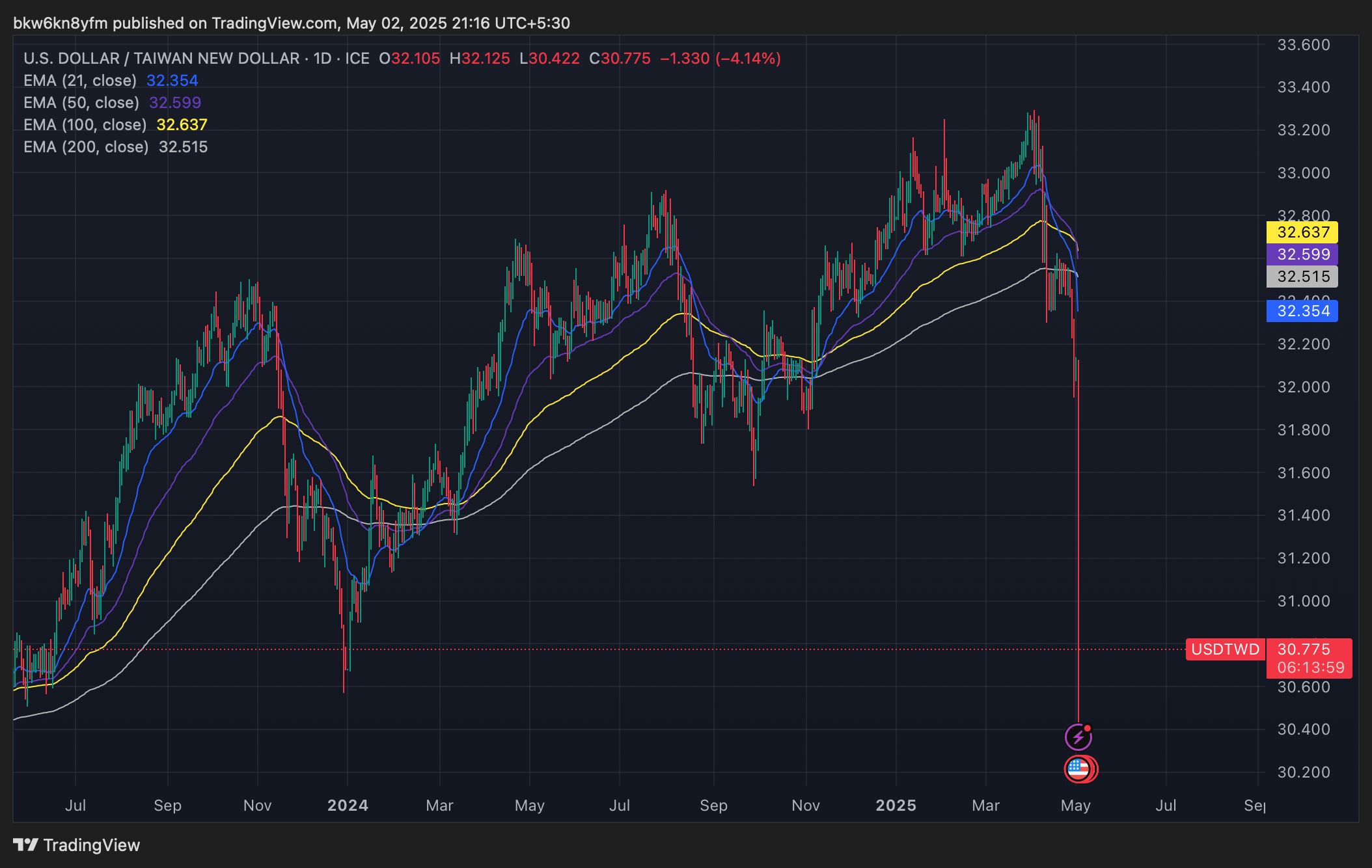
Task: Click the red USDTWD symbol tag
Action: (1225, 649)
